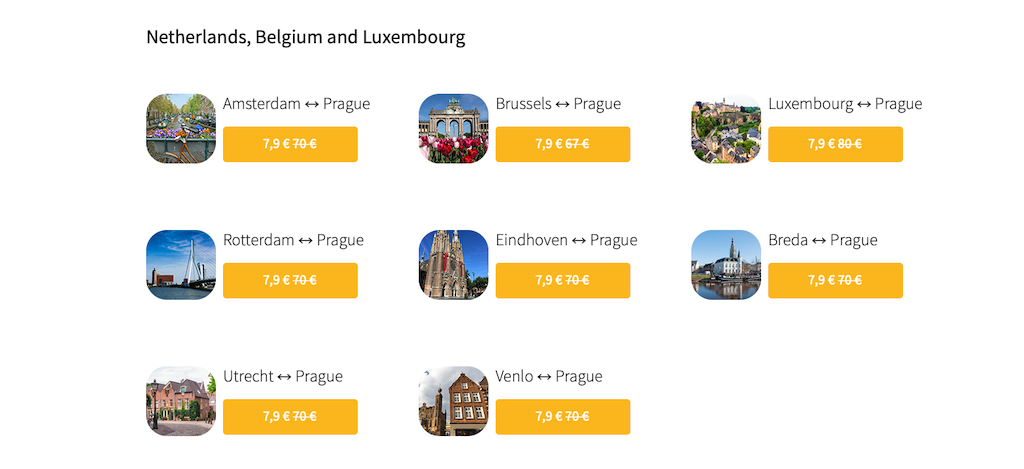The width and height of the screenshot is (1024, 469).
Task: Open the Venlo ↔ Prague route link
Action: [x=549, y=376]
